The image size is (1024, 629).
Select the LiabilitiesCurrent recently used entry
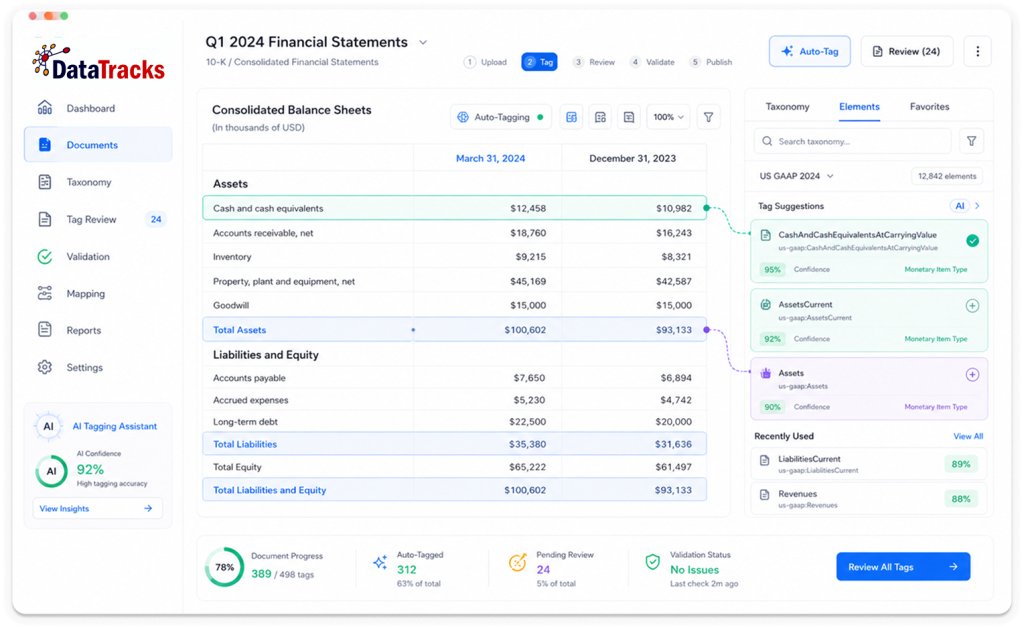coord(869,464)
